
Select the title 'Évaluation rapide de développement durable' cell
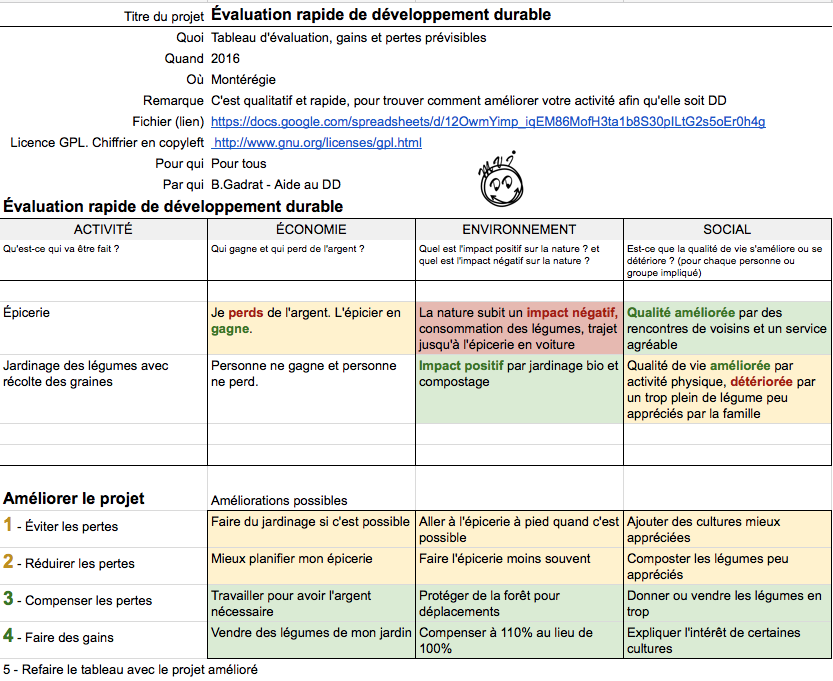click(x=381, y=14)
